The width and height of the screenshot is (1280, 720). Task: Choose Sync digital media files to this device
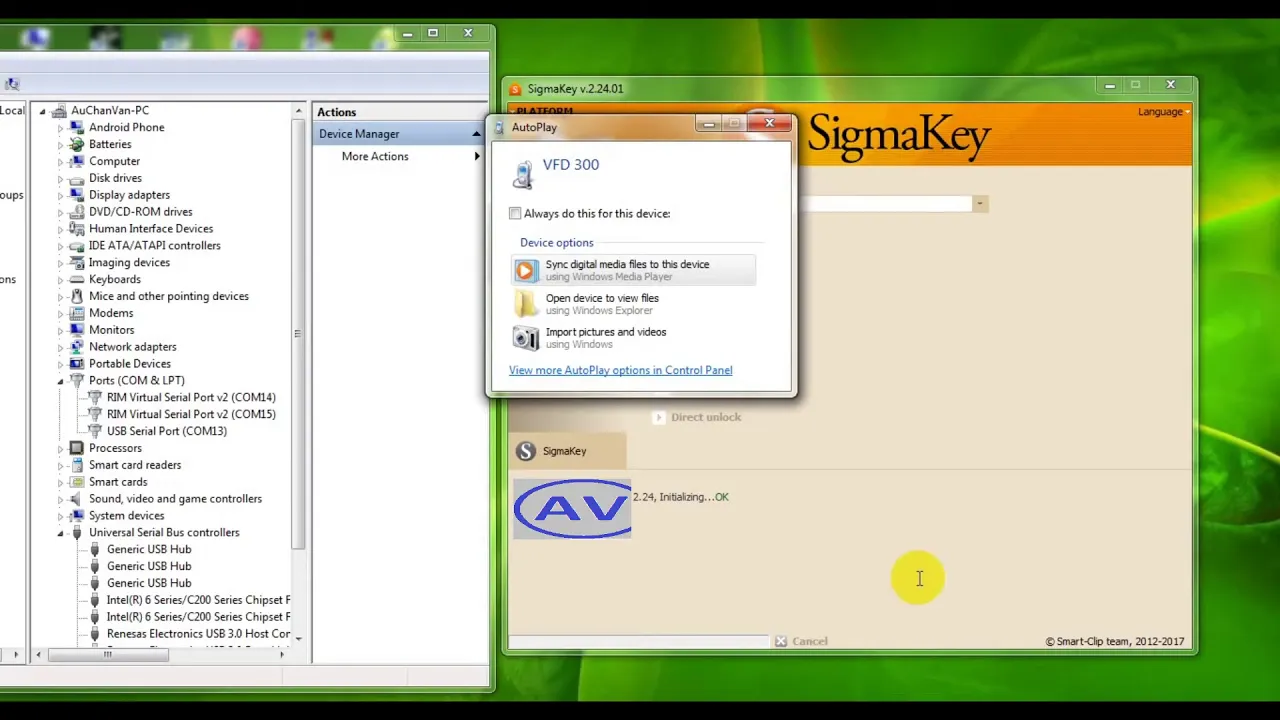(633, 270)
